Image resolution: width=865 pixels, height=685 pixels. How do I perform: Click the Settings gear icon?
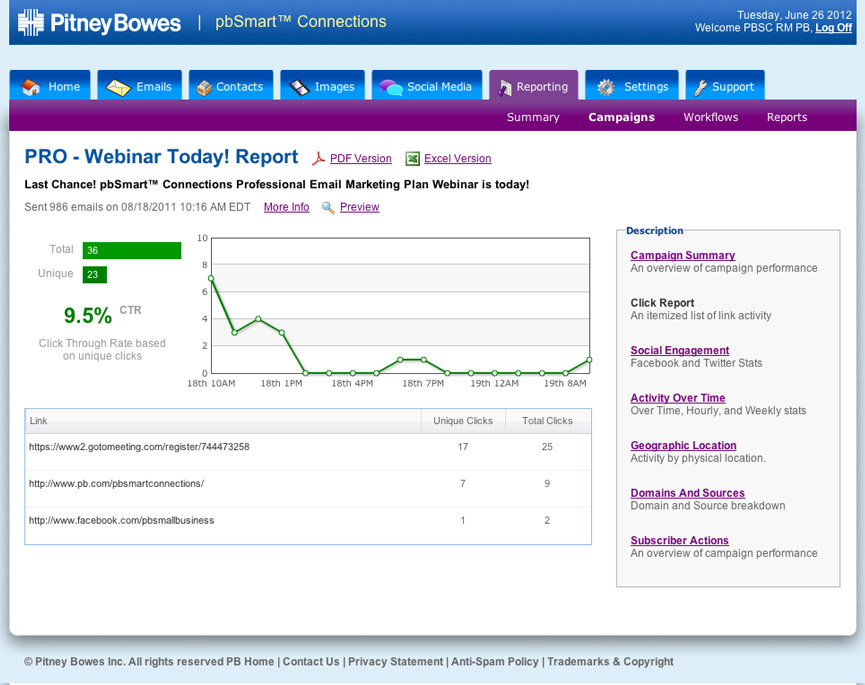tap(606, 87)
